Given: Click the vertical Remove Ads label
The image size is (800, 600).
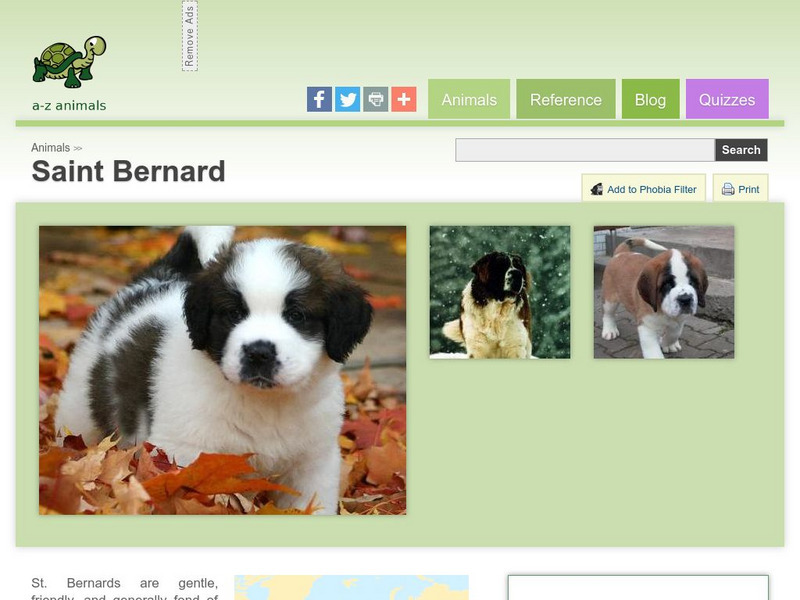Looking at the screenshot, I should tap(190, 36).
